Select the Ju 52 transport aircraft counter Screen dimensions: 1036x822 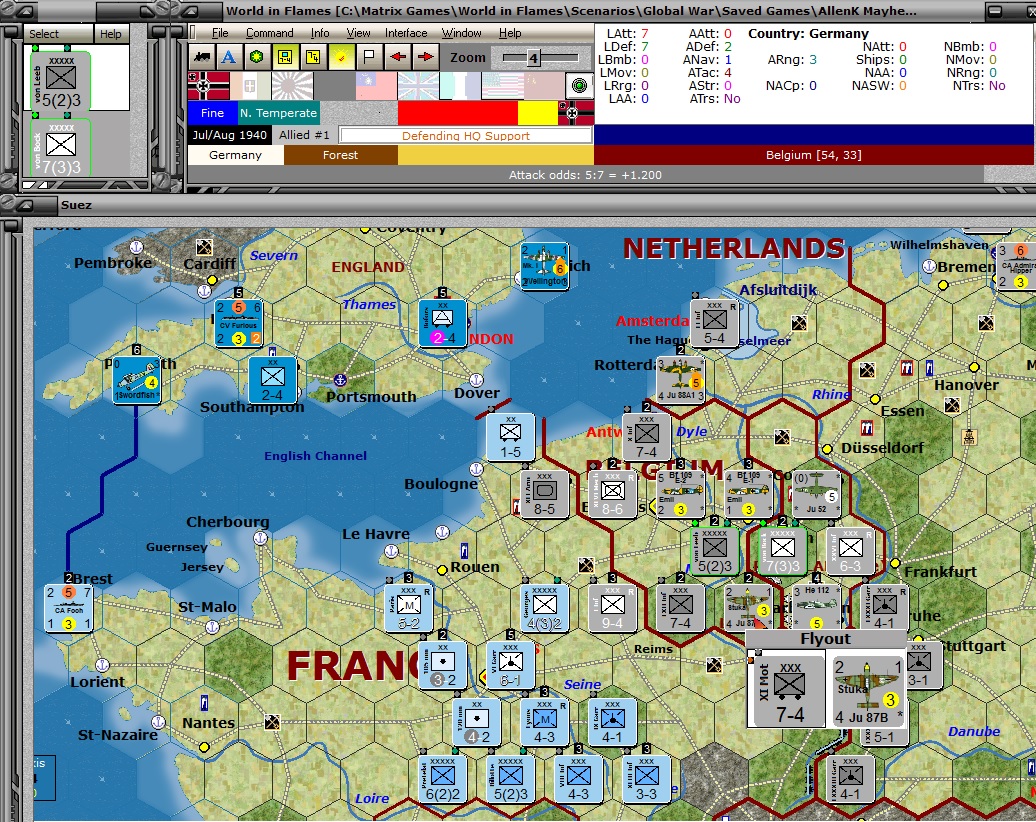pyautogui.click(x=816, y=494)
